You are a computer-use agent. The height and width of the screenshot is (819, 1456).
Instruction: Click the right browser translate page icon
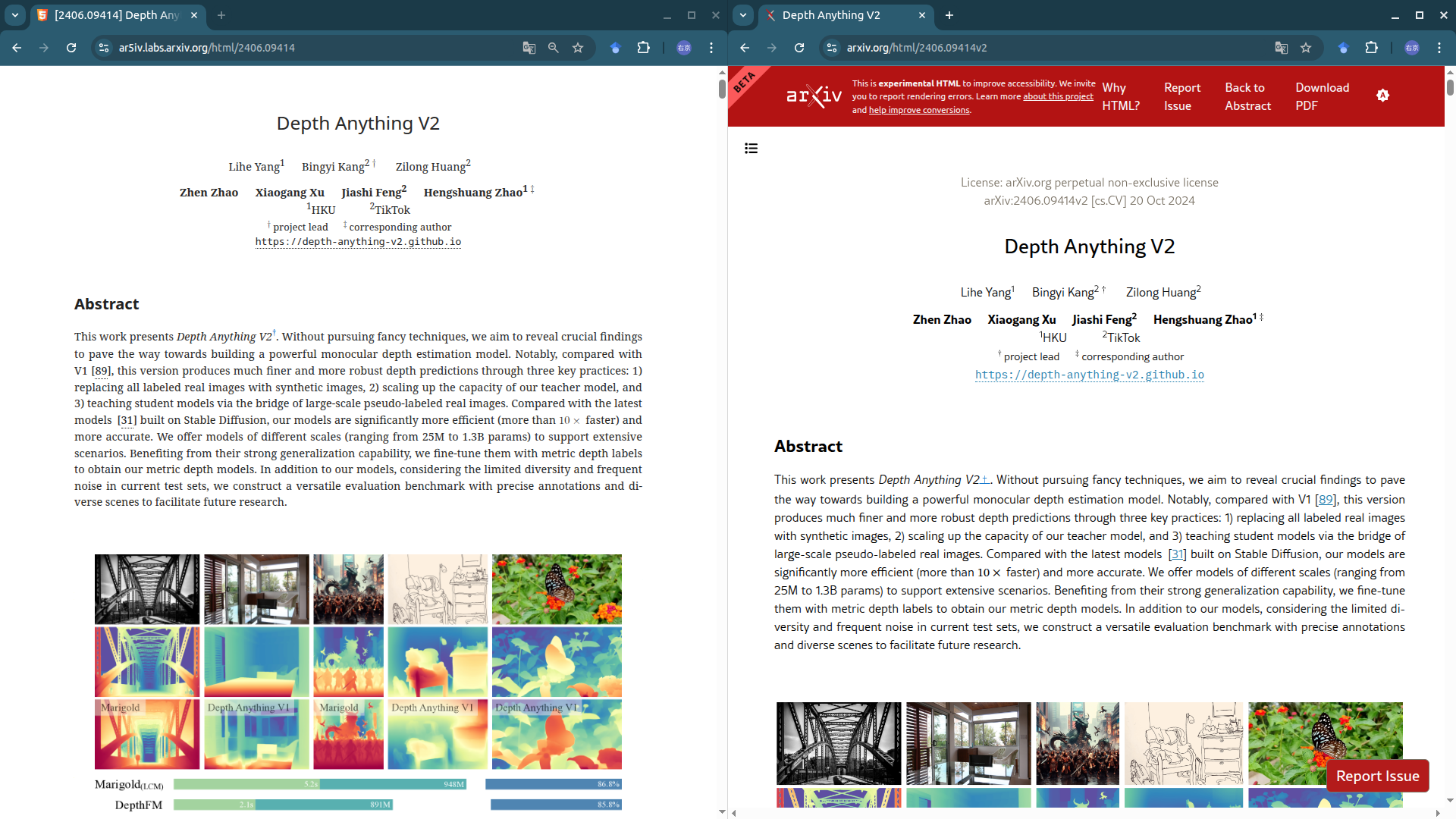[1281, 48]
